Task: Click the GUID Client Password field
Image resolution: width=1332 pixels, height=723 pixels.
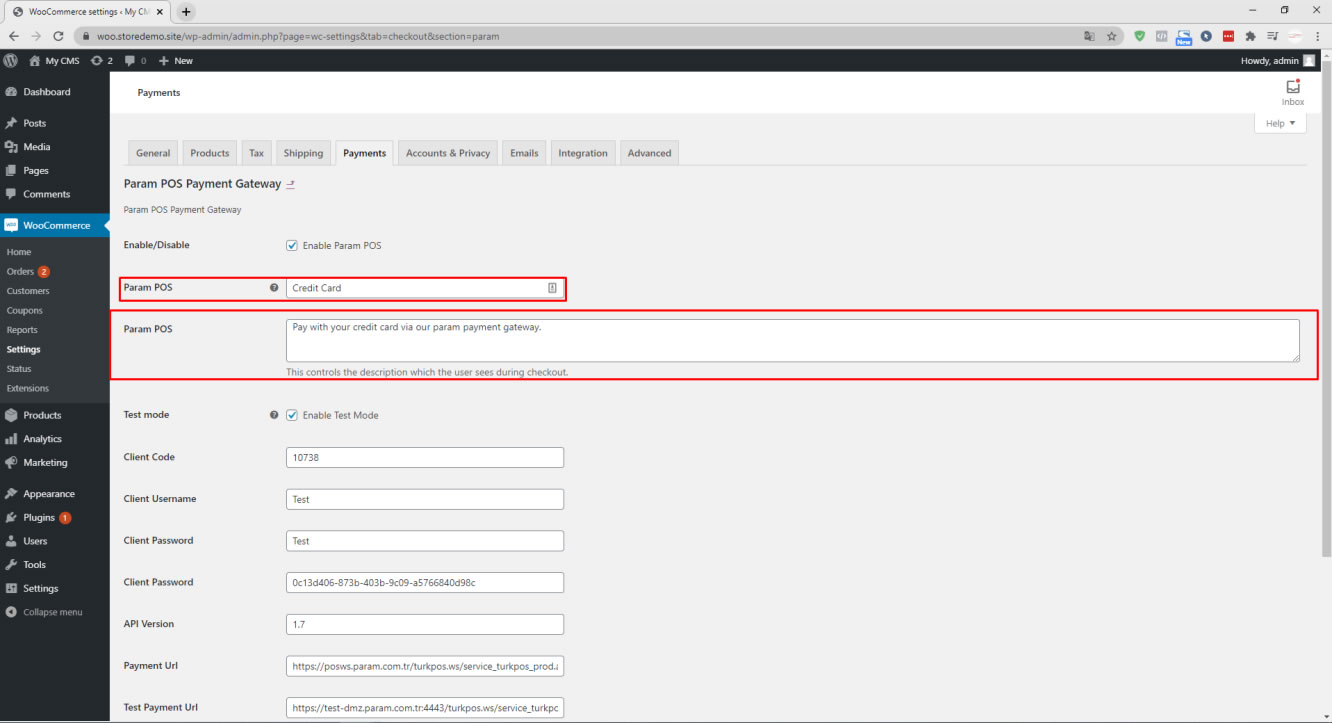Action: click(425, 582)
